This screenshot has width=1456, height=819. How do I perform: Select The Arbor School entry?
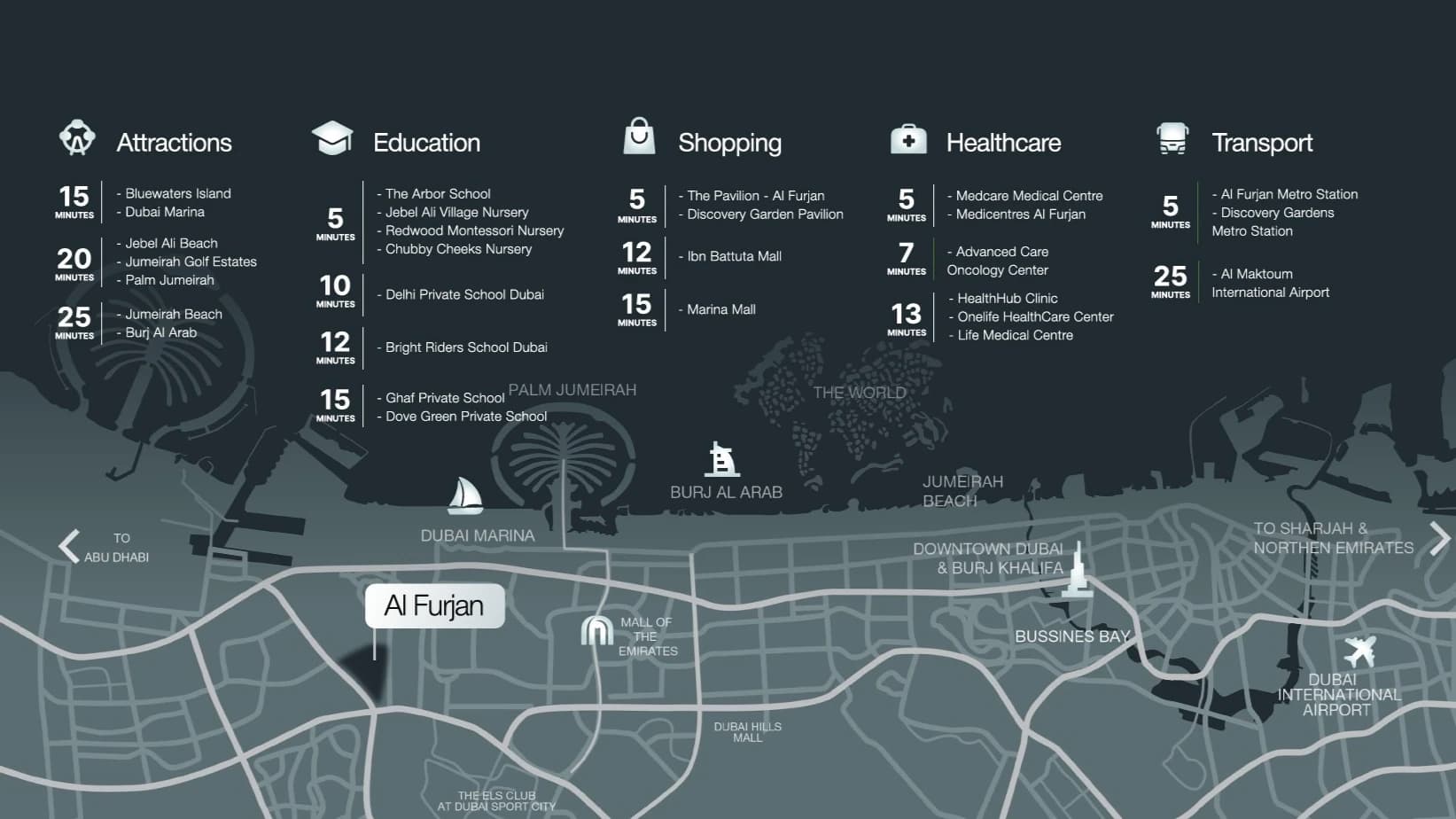433,193
